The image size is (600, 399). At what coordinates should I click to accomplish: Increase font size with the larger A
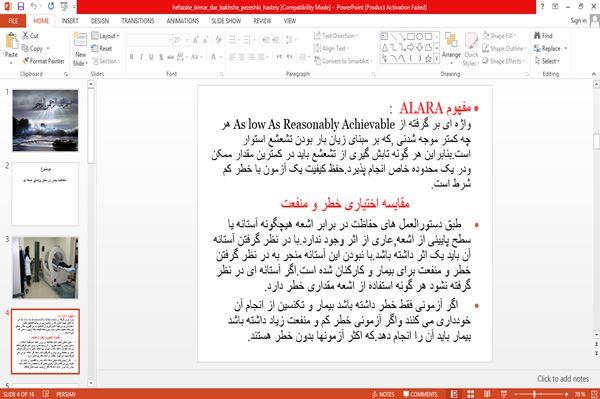196,40
